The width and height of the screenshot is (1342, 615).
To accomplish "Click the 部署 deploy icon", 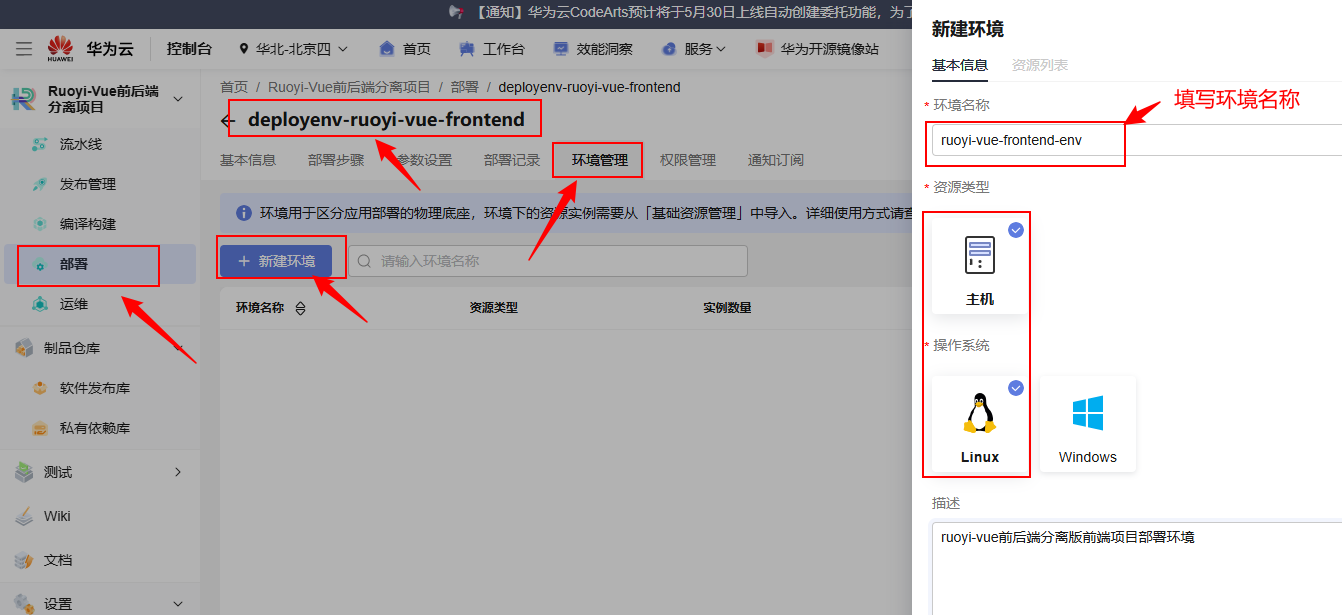I will click(40, 265).
